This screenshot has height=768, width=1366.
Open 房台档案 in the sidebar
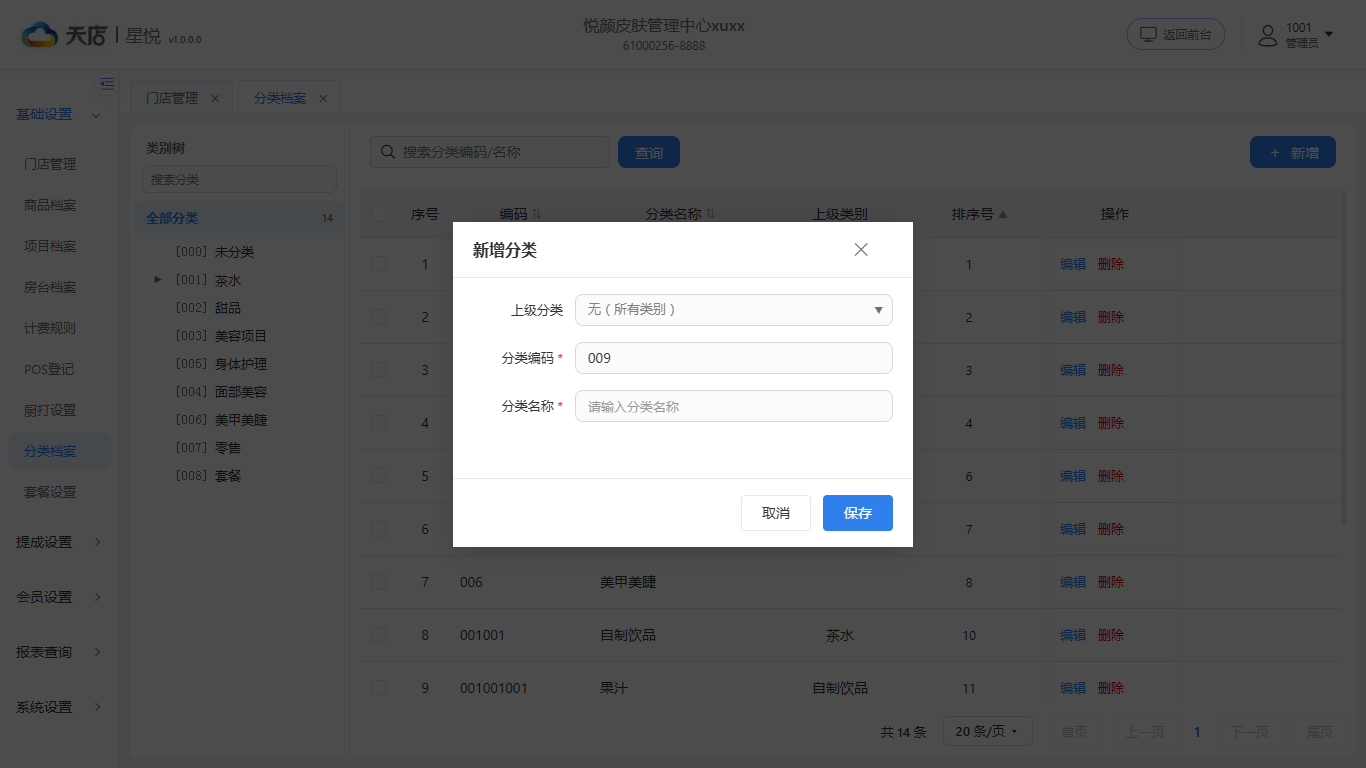(x=50, y=287)
